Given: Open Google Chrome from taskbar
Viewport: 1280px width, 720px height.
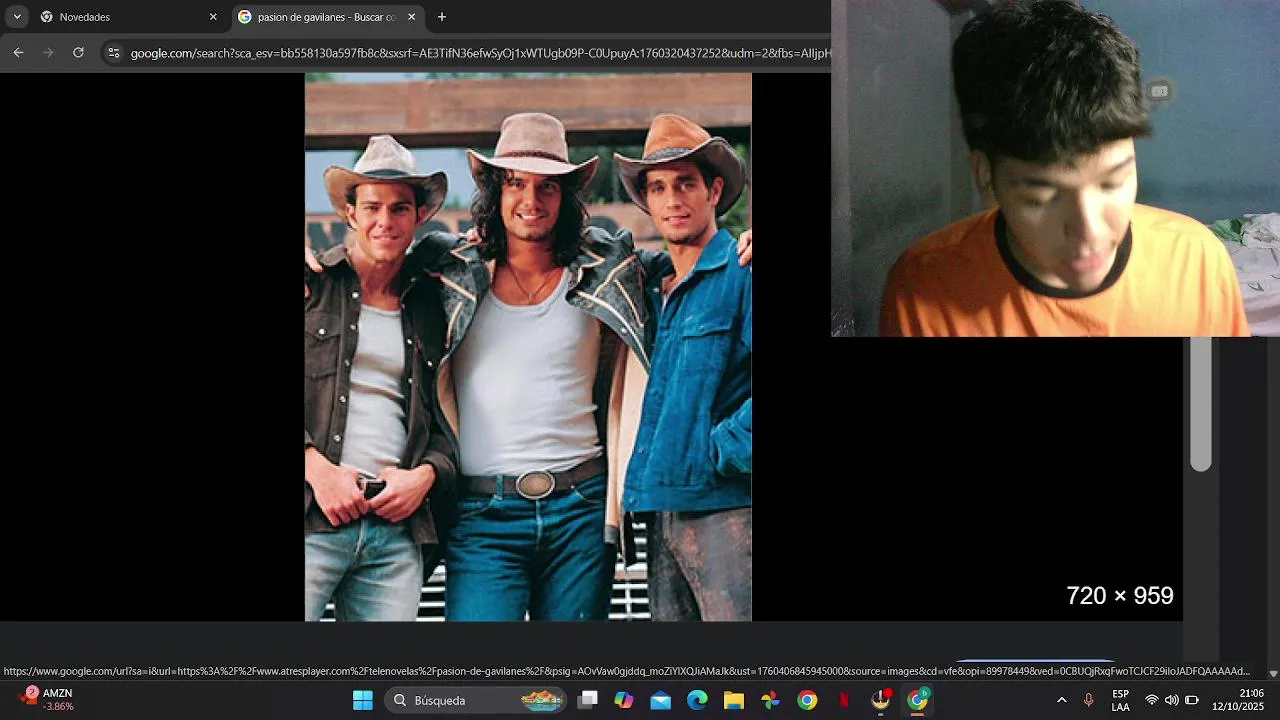Looking at the screenshot, I should 807,700.
